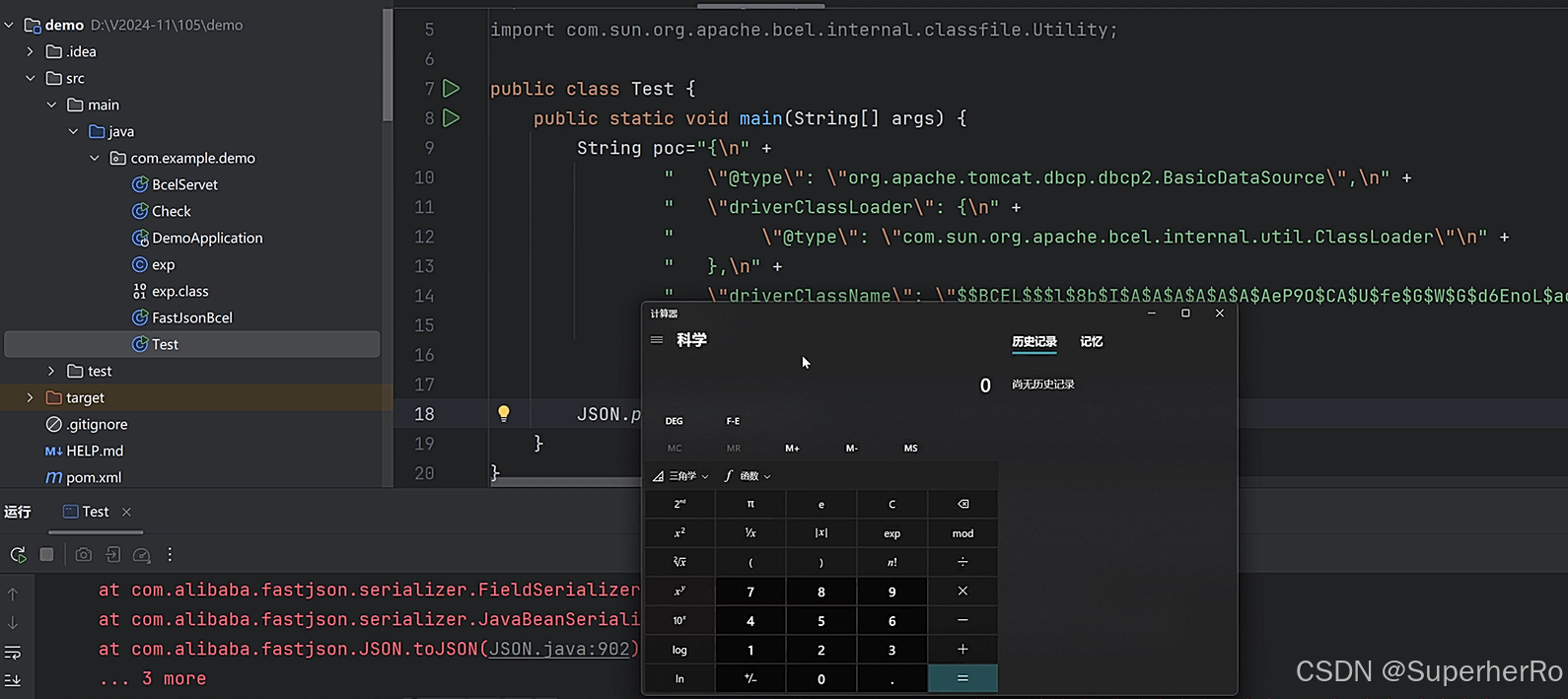Rerun the Test run configuration
Viewport: 1568px width, 699px height.
18,555
